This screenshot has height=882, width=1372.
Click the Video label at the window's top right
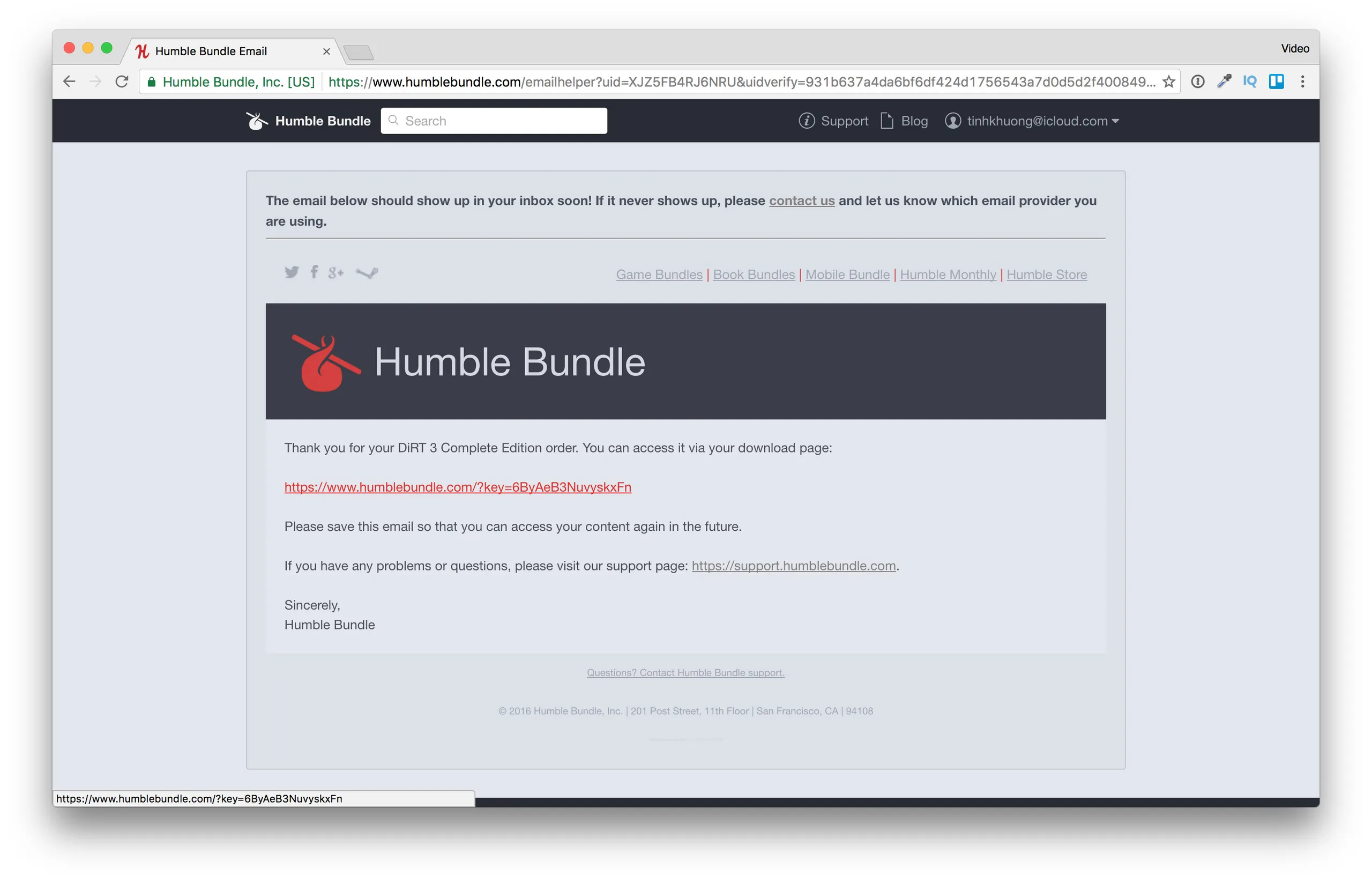(x=1294, y=48)
